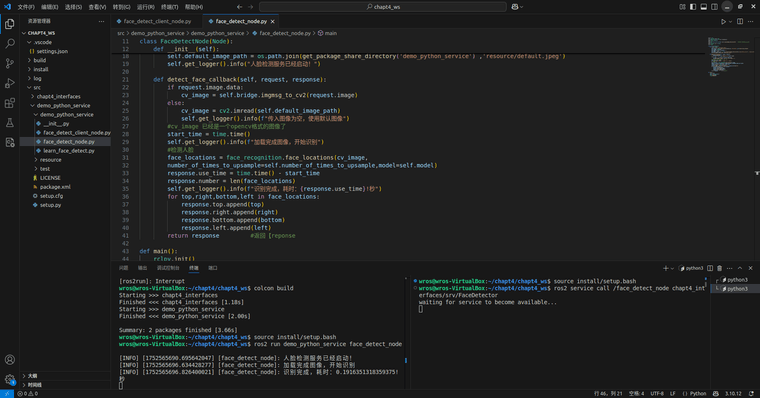Collapse the CHAPT4_WS root folder
This screenshot has height=398, width=760.
24,33
